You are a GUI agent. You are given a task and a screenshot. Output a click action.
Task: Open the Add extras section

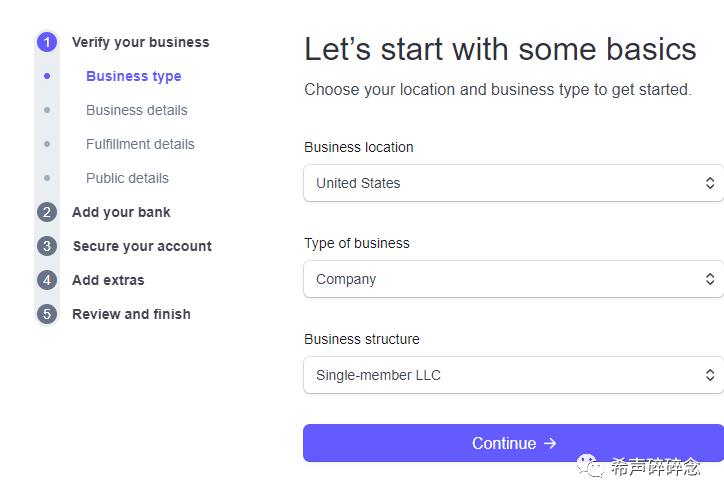pos(108,280)
